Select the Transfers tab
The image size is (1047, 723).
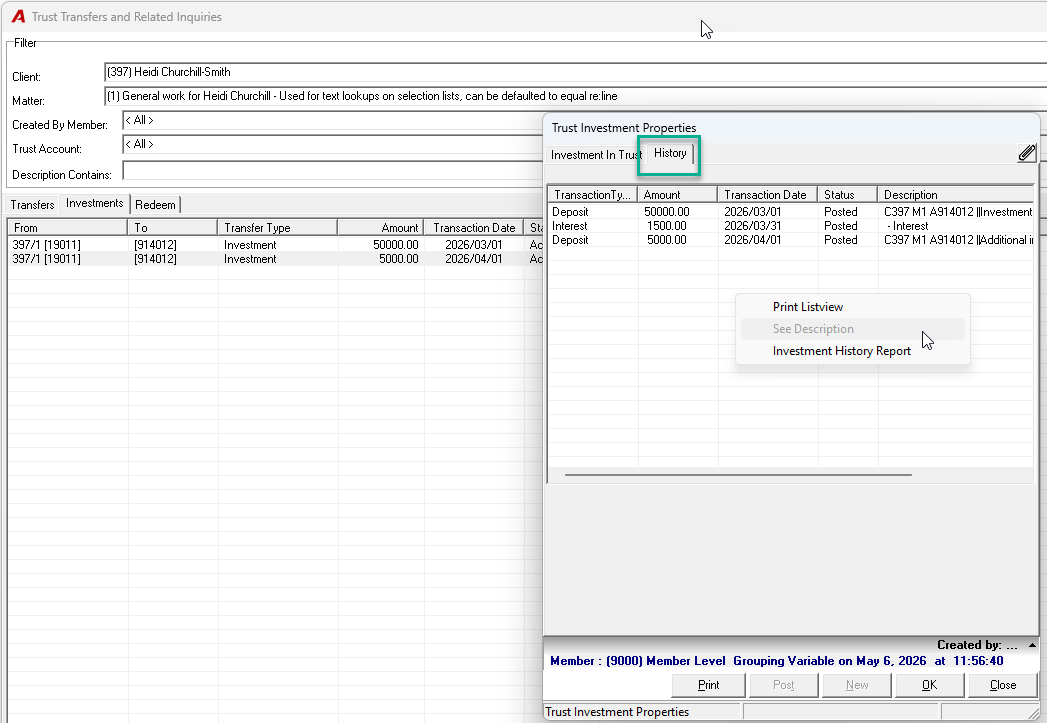click(32, 205)
